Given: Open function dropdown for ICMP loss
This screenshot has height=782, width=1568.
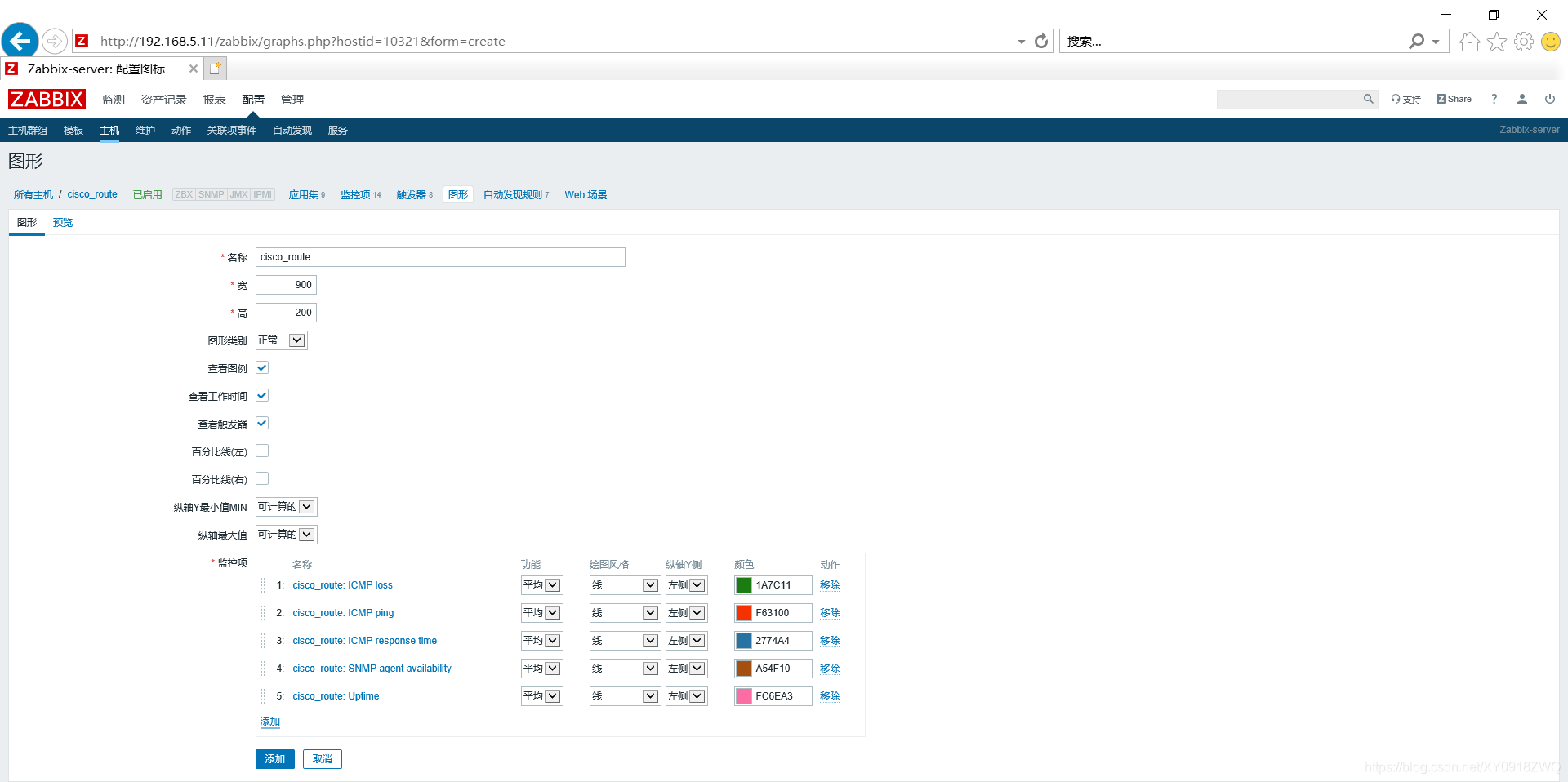Looking at the screenshot, I should click(541, 585).
